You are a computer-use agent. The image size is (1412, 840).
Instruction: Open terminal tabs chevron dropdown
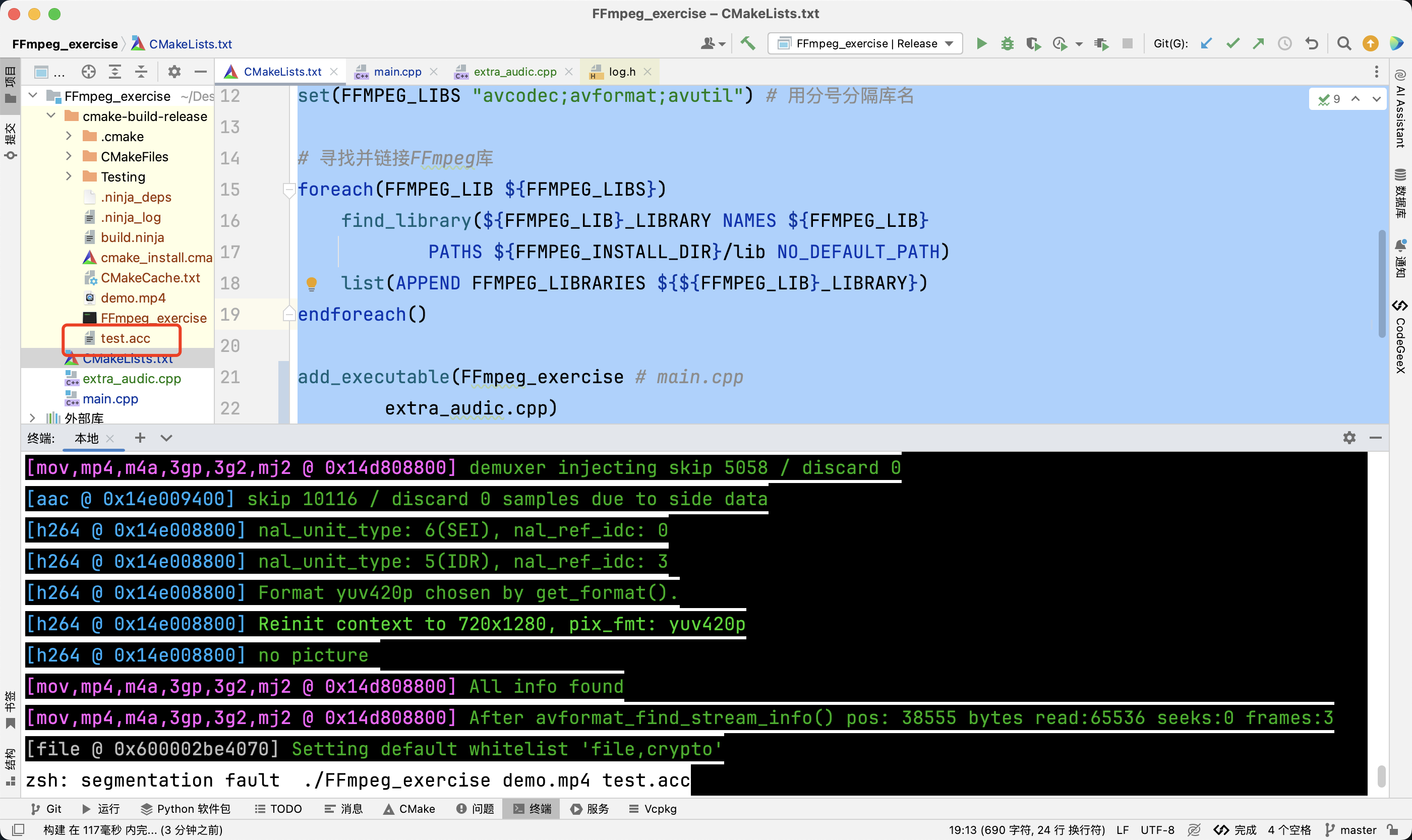[166, 438]
